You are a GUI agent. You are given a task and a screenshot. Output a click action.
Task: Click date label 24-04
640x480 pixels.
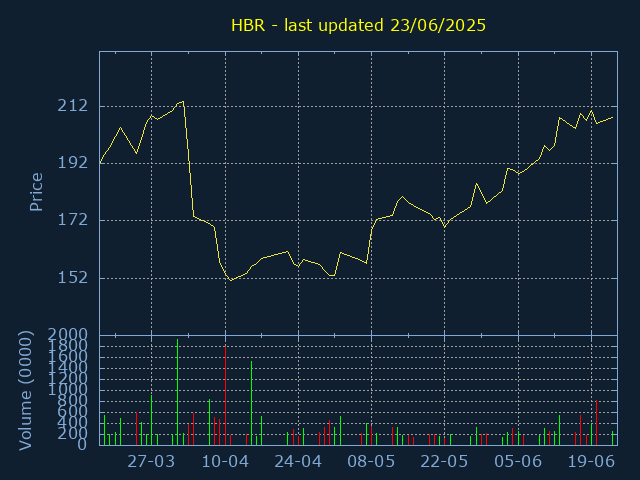pos(298,462)
